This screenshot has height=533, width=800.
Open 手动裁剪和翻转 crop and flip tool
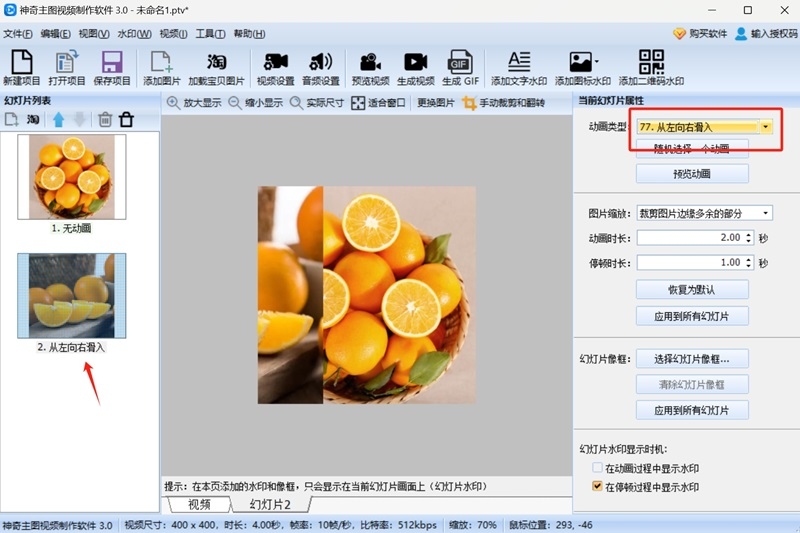pos(504,103)
